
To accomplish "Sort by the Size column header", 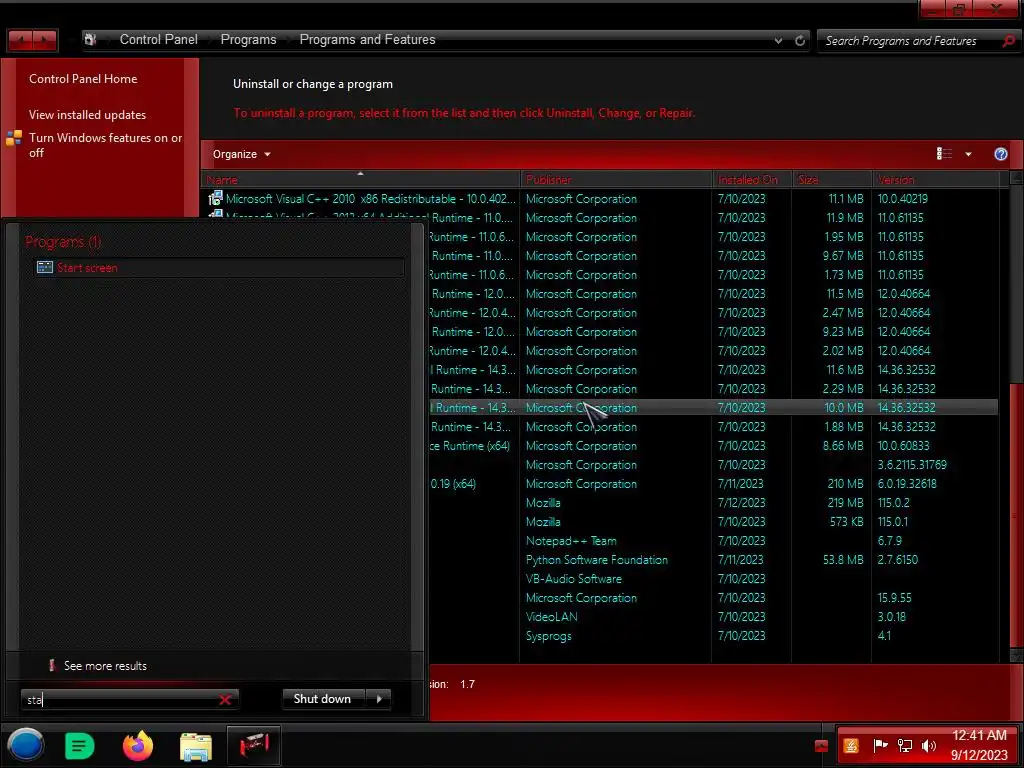I will pyautogui.click(x=832, y=179).
